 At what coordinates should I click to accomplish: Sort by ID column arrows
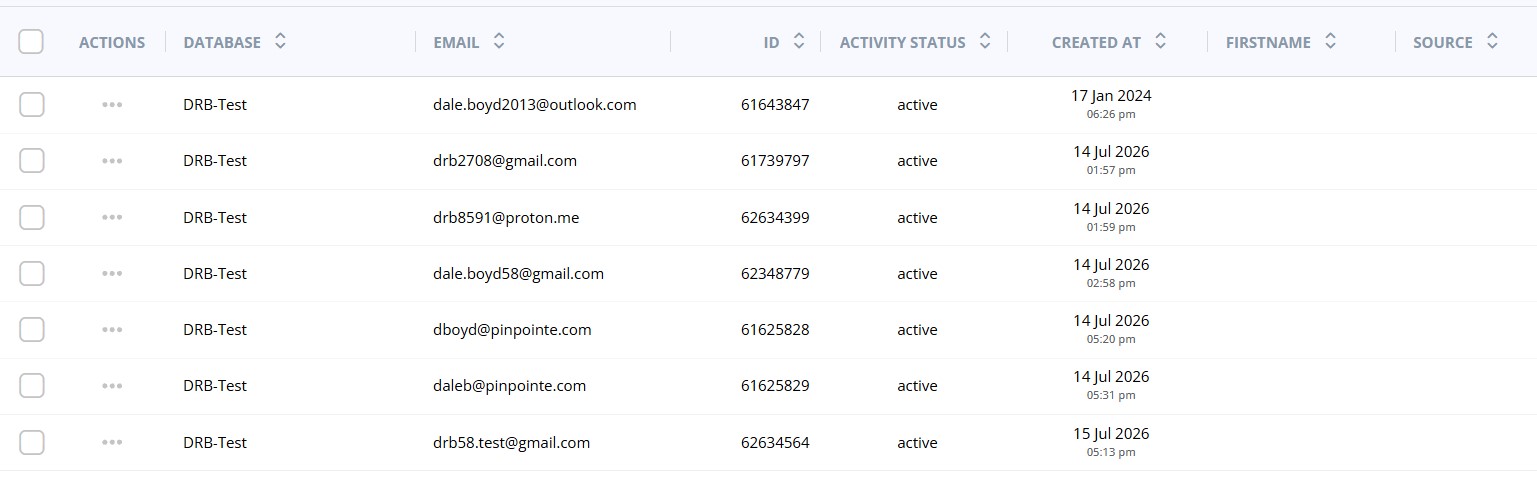tap(798, 42)
